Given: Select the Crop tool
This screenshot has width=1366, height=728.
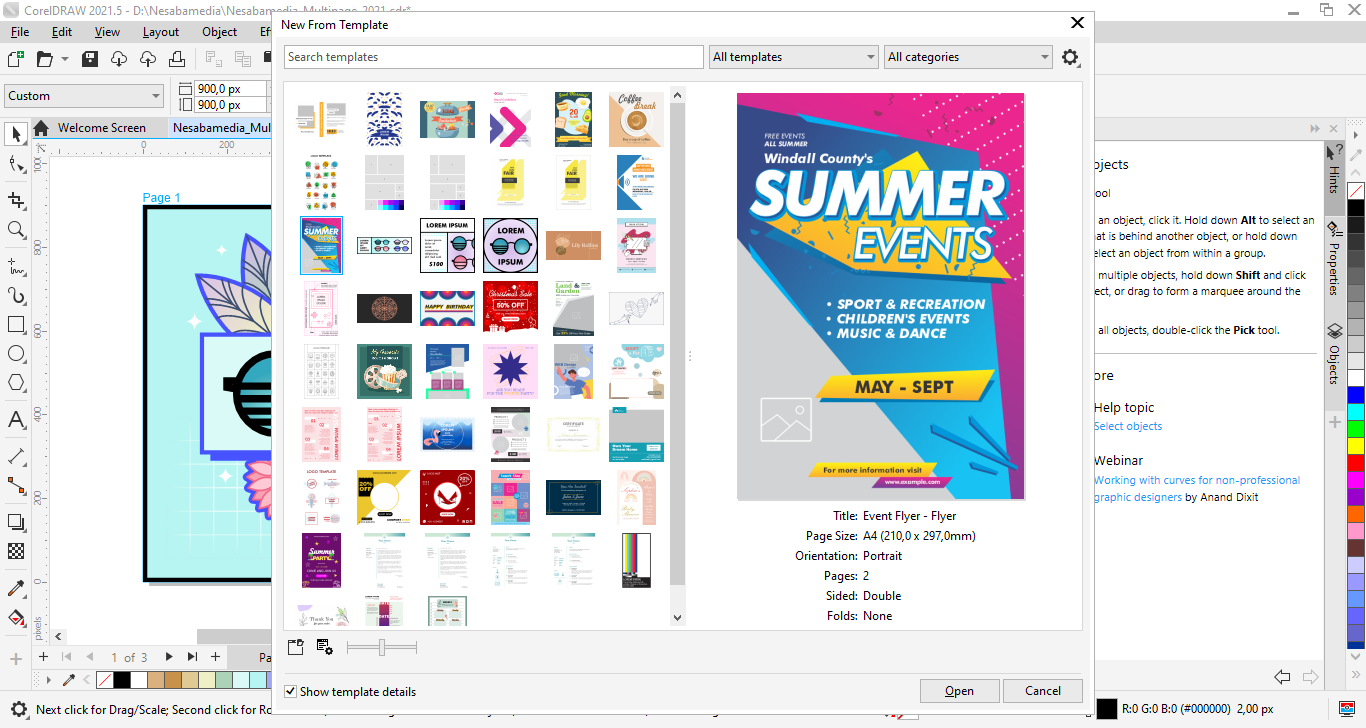Looking at the screenshot, I should pyautogui.click(x=16, y=200).
